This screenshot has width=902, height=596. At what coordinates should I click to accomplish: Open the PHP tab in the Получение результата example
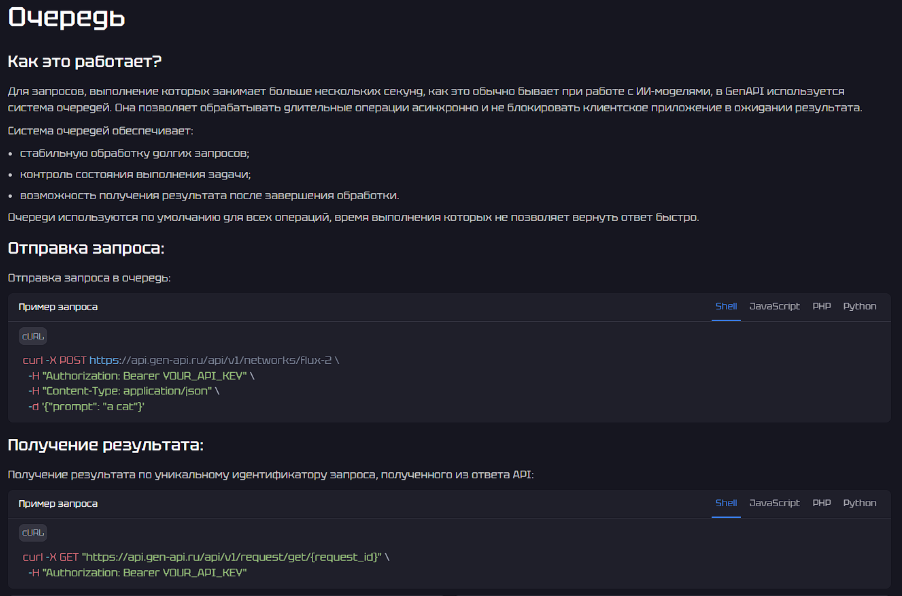pos(821,503)
